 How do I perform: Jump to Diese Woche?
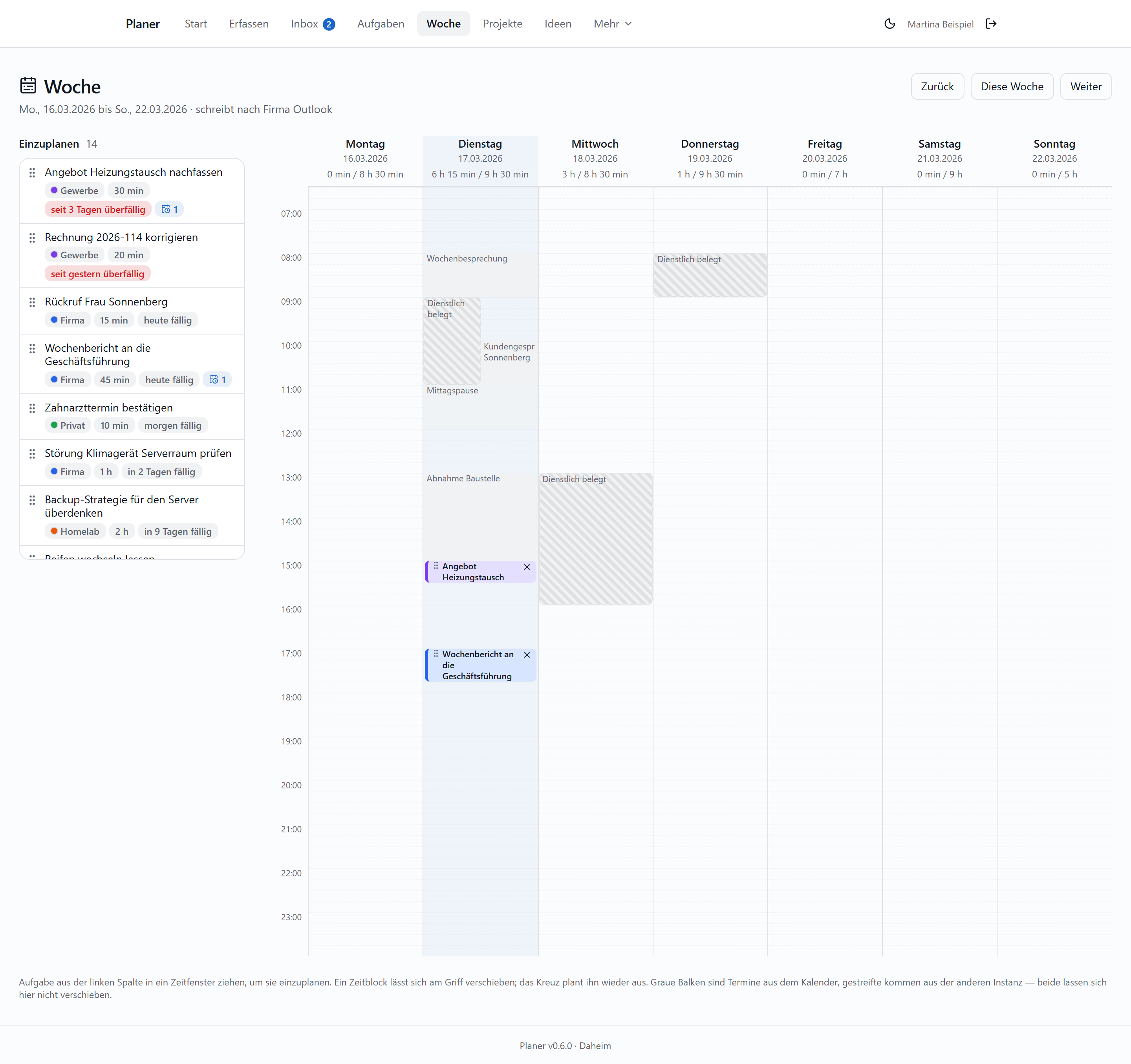[1012, 86]
